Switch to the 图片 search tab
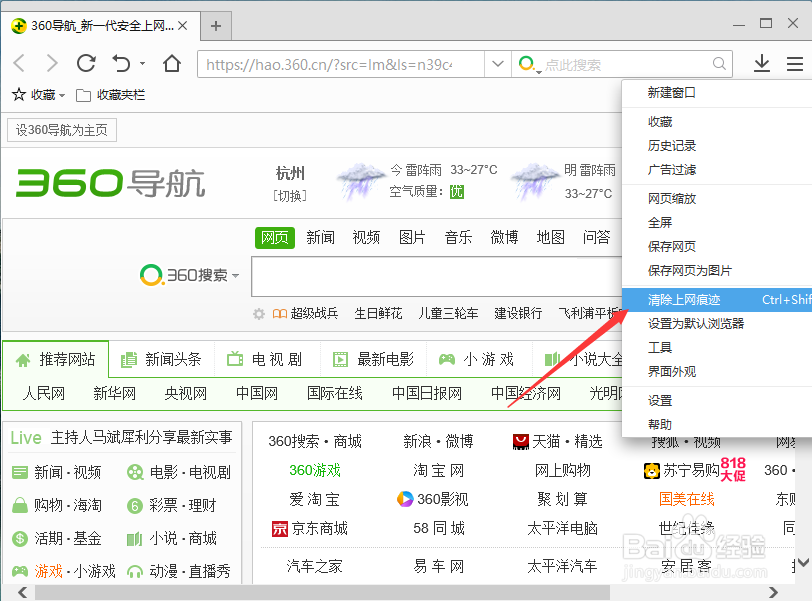The image size is (812, 601). click(412, 238)
